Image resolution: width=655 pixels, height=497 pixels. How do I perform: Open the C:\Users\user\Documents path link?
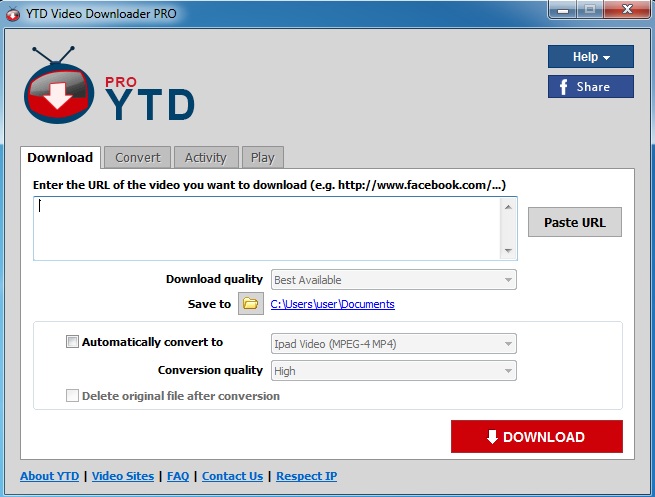[333, 304]
